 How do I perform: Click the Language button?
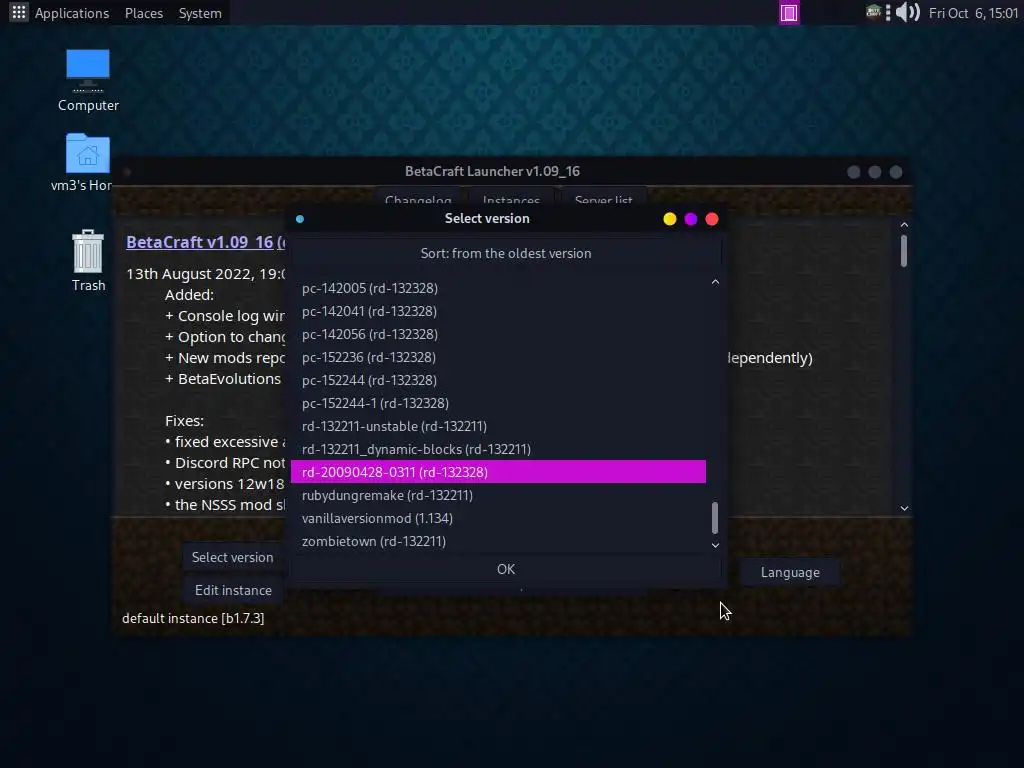(x=790, y=572)
